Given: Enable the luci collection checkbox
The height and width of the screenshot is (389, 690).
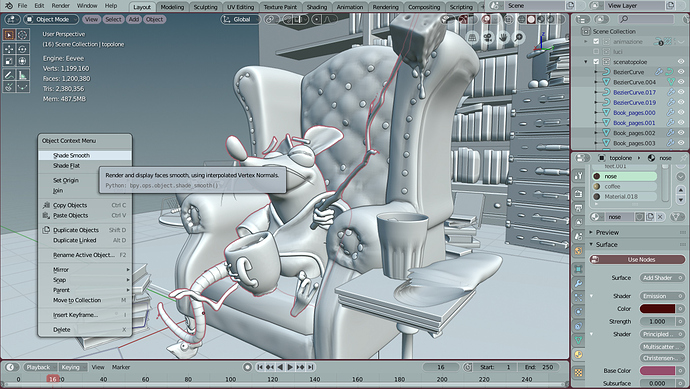Looking at the screenshot, I should (x=596, y=51).
